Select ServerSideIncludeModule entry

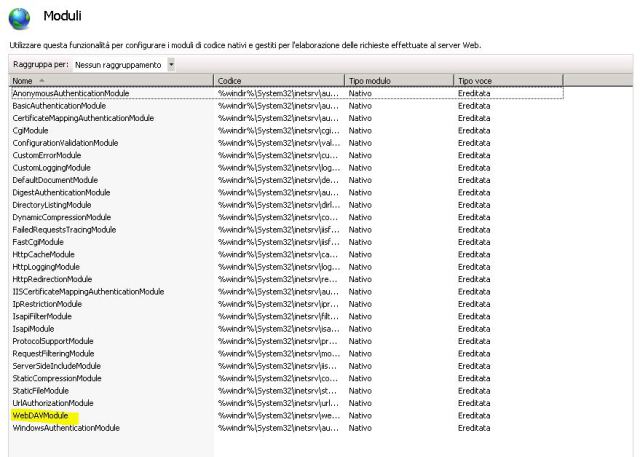click(x=57, y=366)
